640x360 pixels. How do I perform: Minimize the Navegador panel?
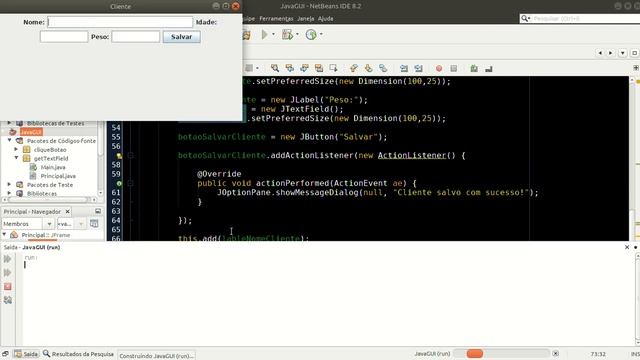coord(98,211)
